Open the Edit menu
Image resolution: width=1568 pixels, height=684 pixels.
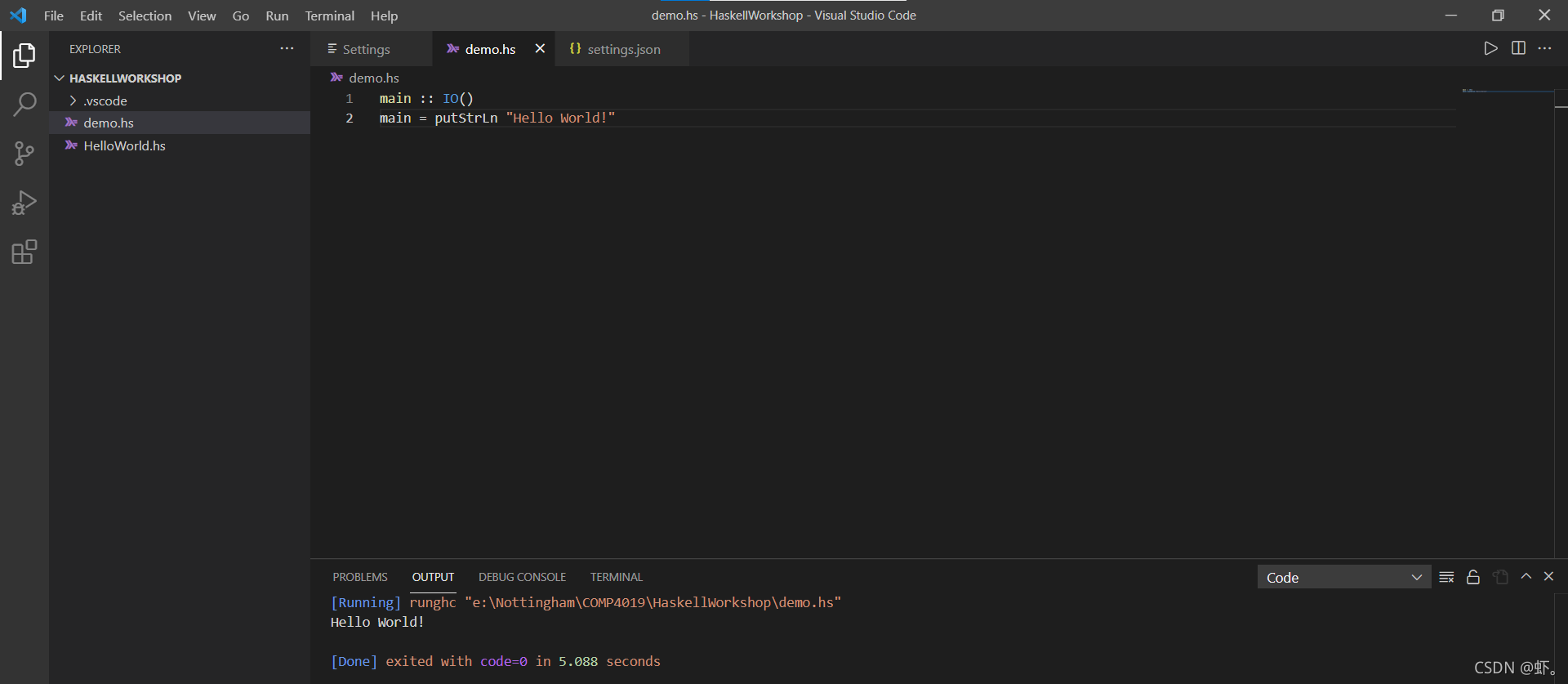tap(91, 16)
